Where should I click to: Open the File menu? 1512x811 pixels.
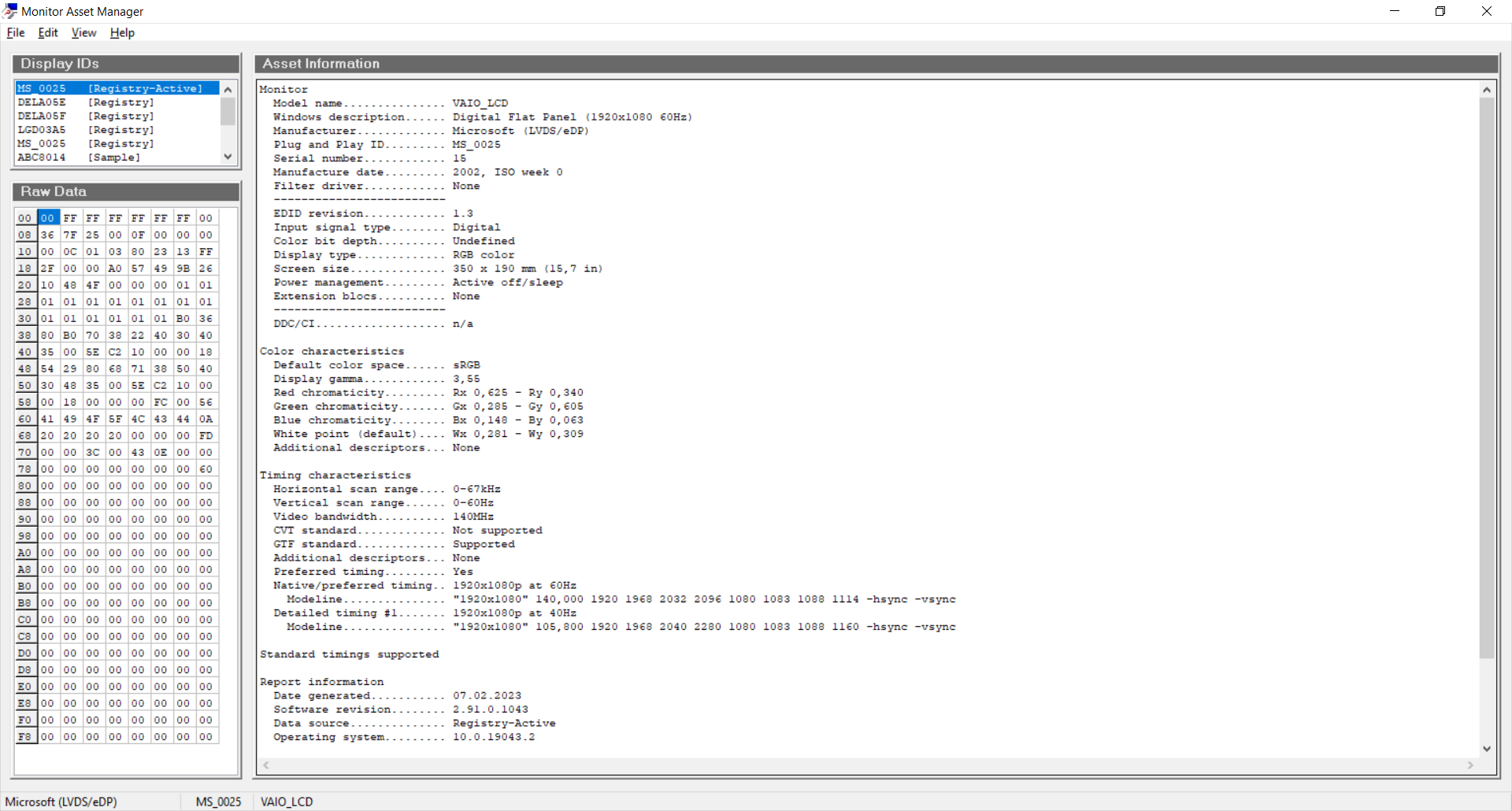pyautogui.click(x=16, y=33)
